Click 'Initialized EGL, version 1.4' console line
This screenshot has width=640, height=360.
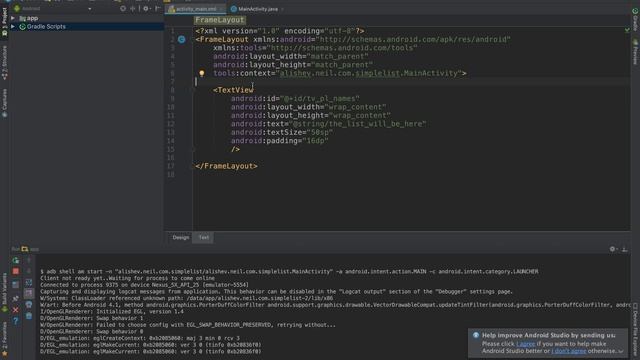(x=111, y=312)
